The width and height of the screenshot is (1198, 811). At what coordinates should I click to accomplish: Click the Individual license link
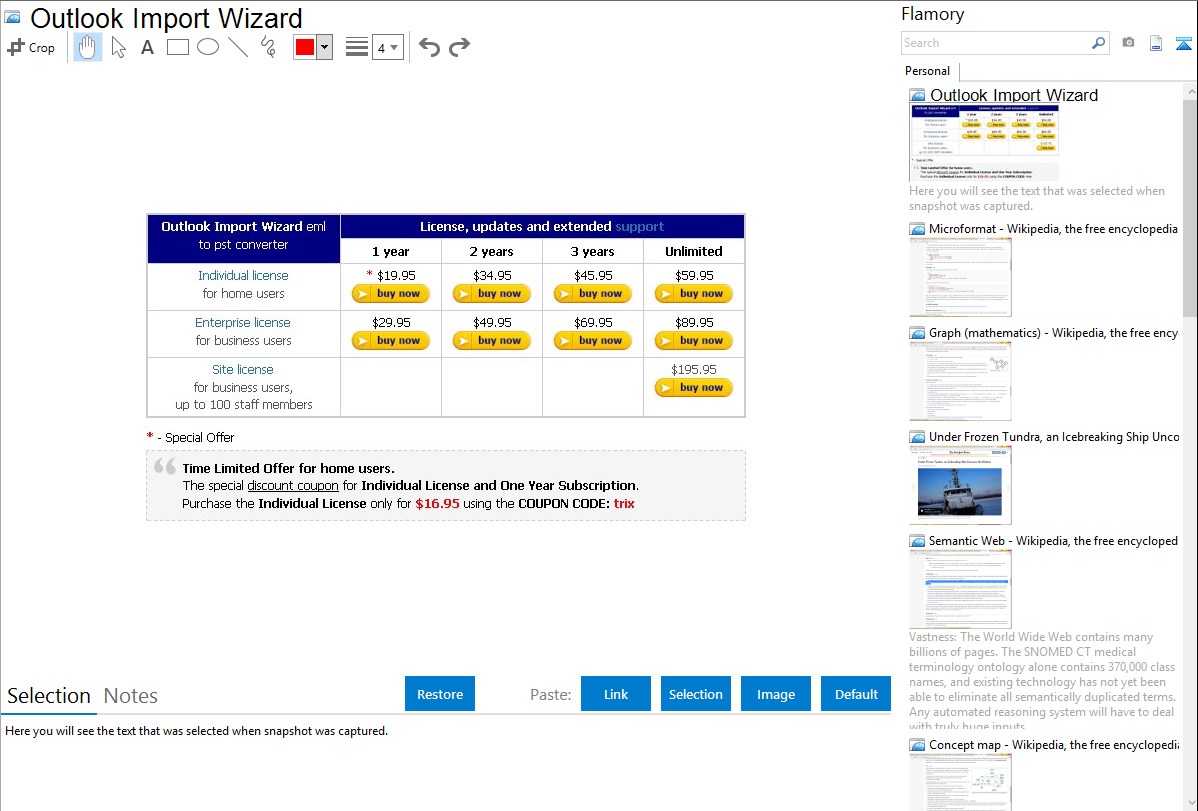tap(243, 275)
